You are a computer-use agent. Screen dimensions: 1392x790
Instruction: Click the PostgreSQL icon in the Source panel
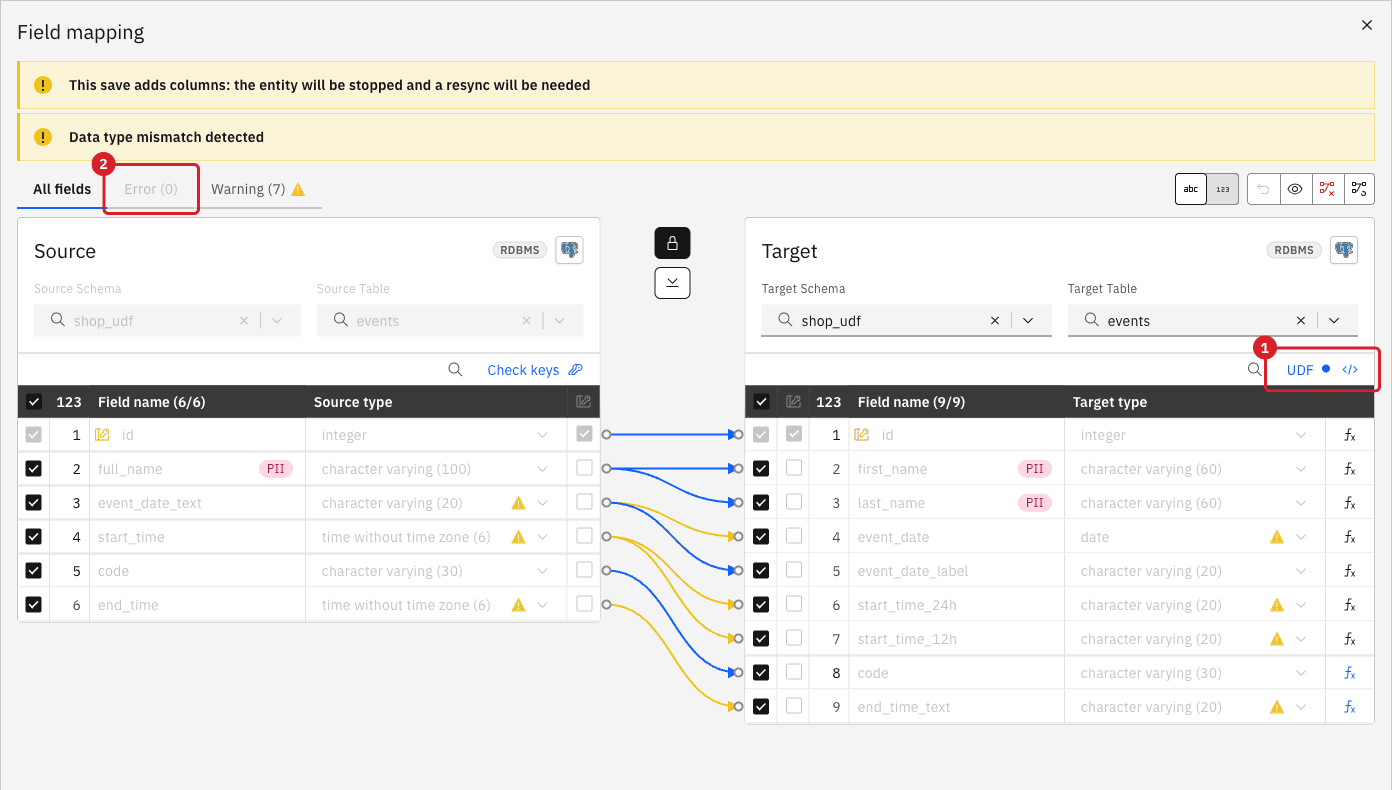point(570,250)
